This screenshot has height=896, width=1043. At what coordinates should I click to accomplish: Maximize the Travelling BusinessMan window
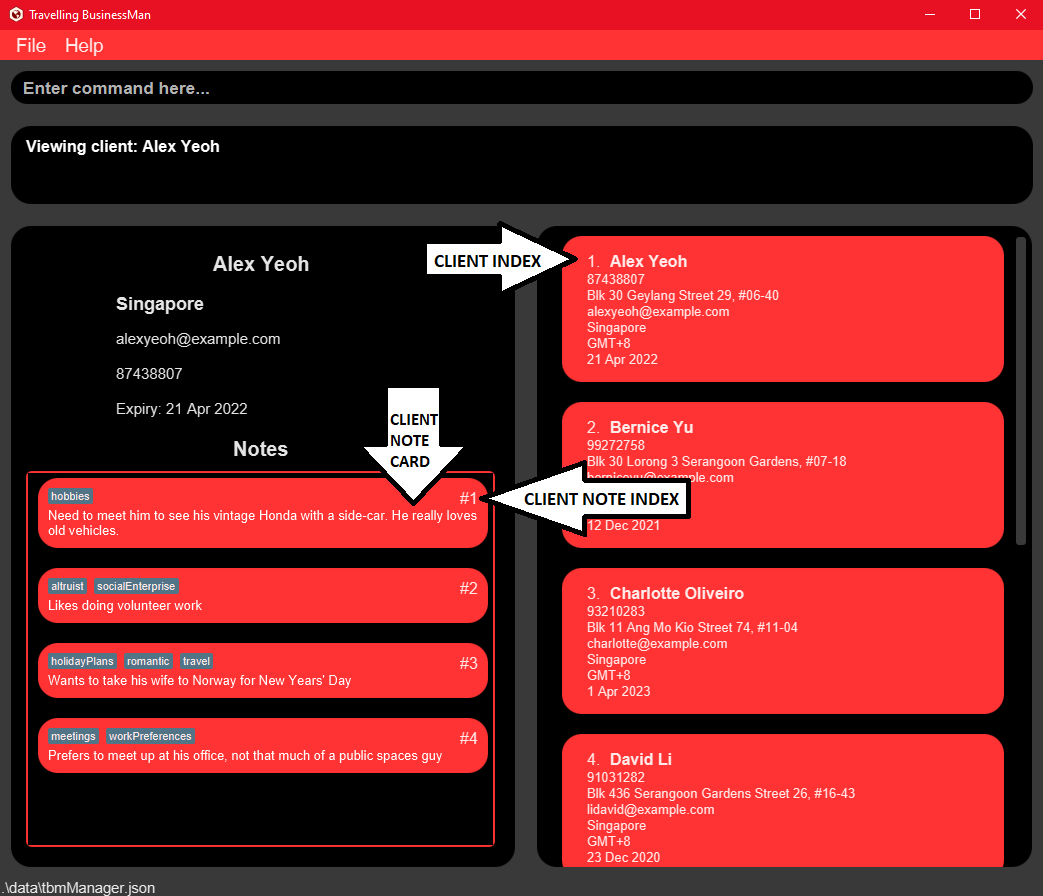click(975, 14)
